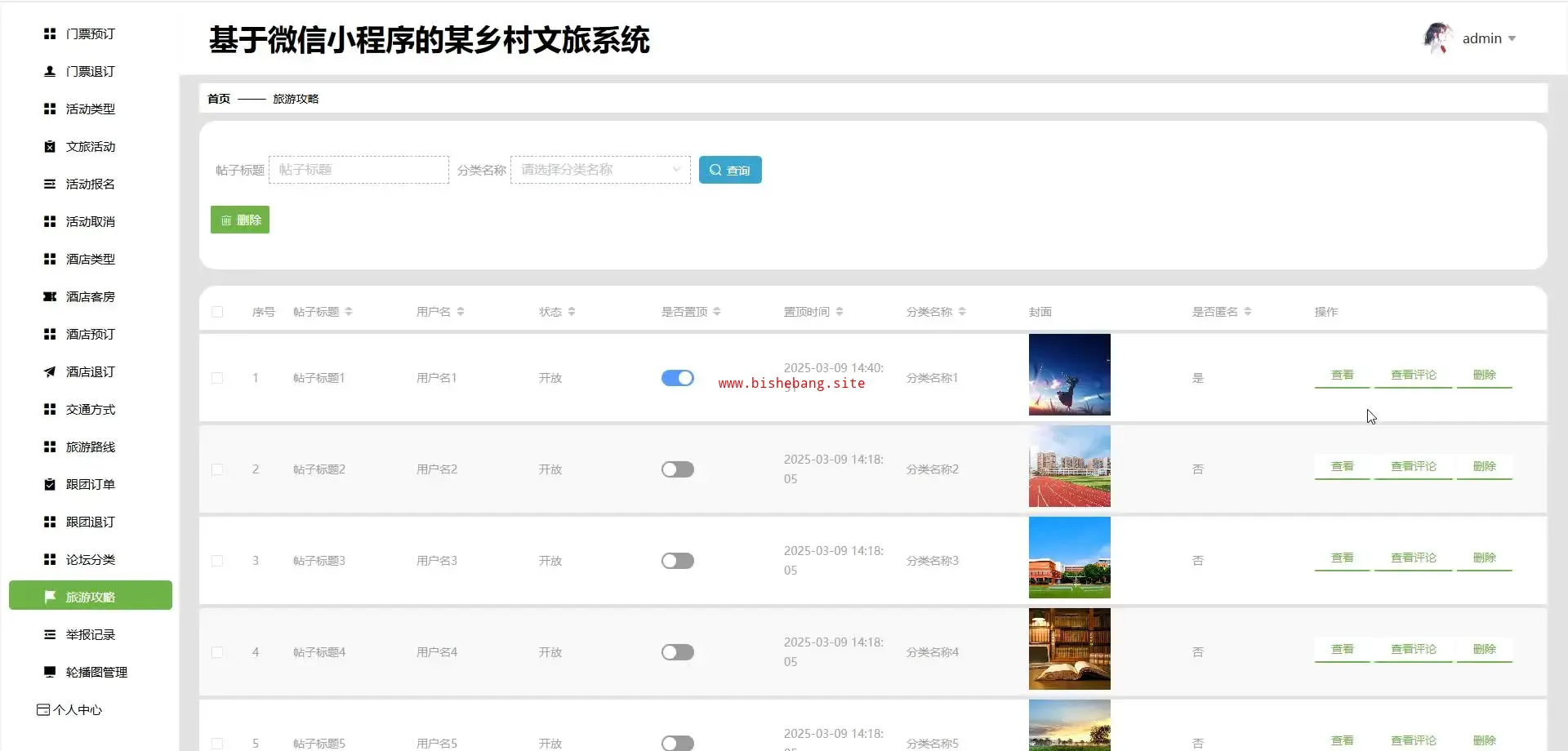
Task: Check the select-all checkbox in table header
Action: [217, 312]
